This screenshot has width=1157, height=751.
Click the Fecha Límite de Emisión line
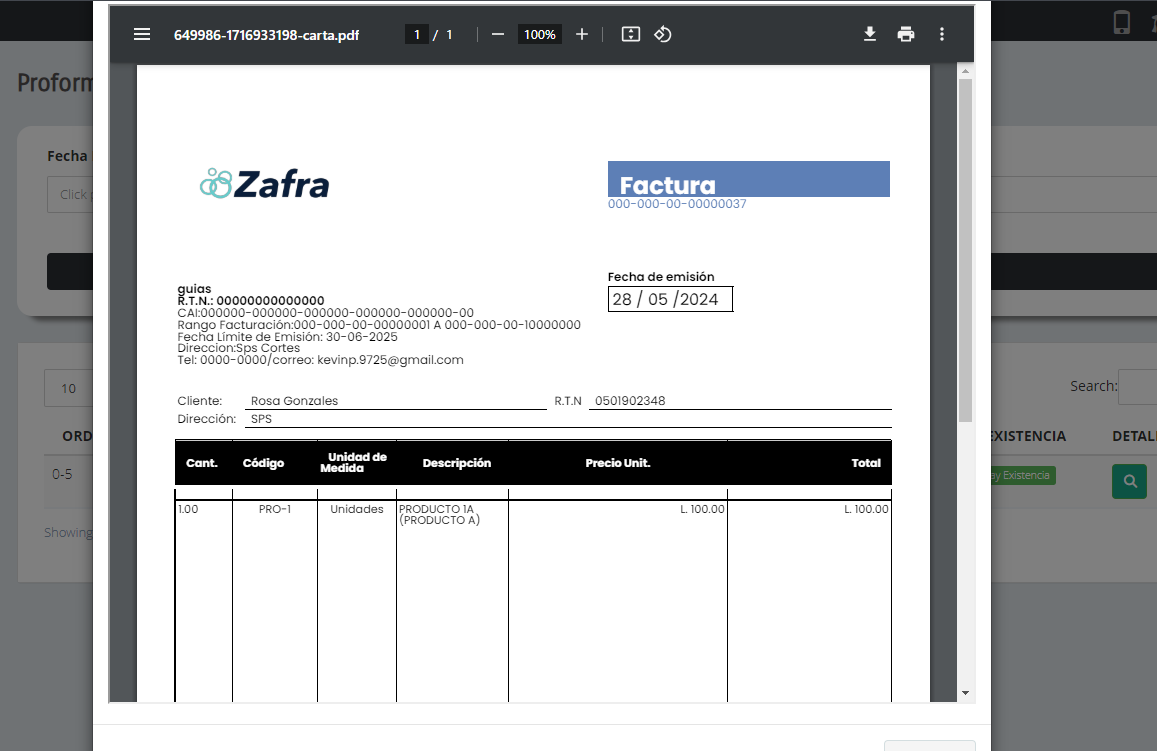[287, 336]
